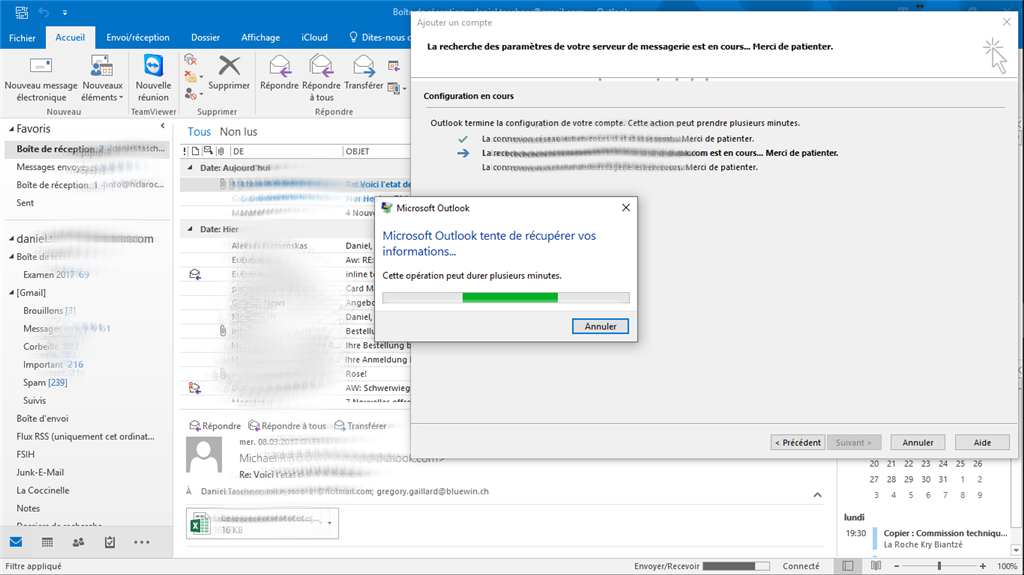Viewport: 1024px width, 575px height.
Task: Switch to the Envoi/réception tab
Action: [x=138, y=37]
